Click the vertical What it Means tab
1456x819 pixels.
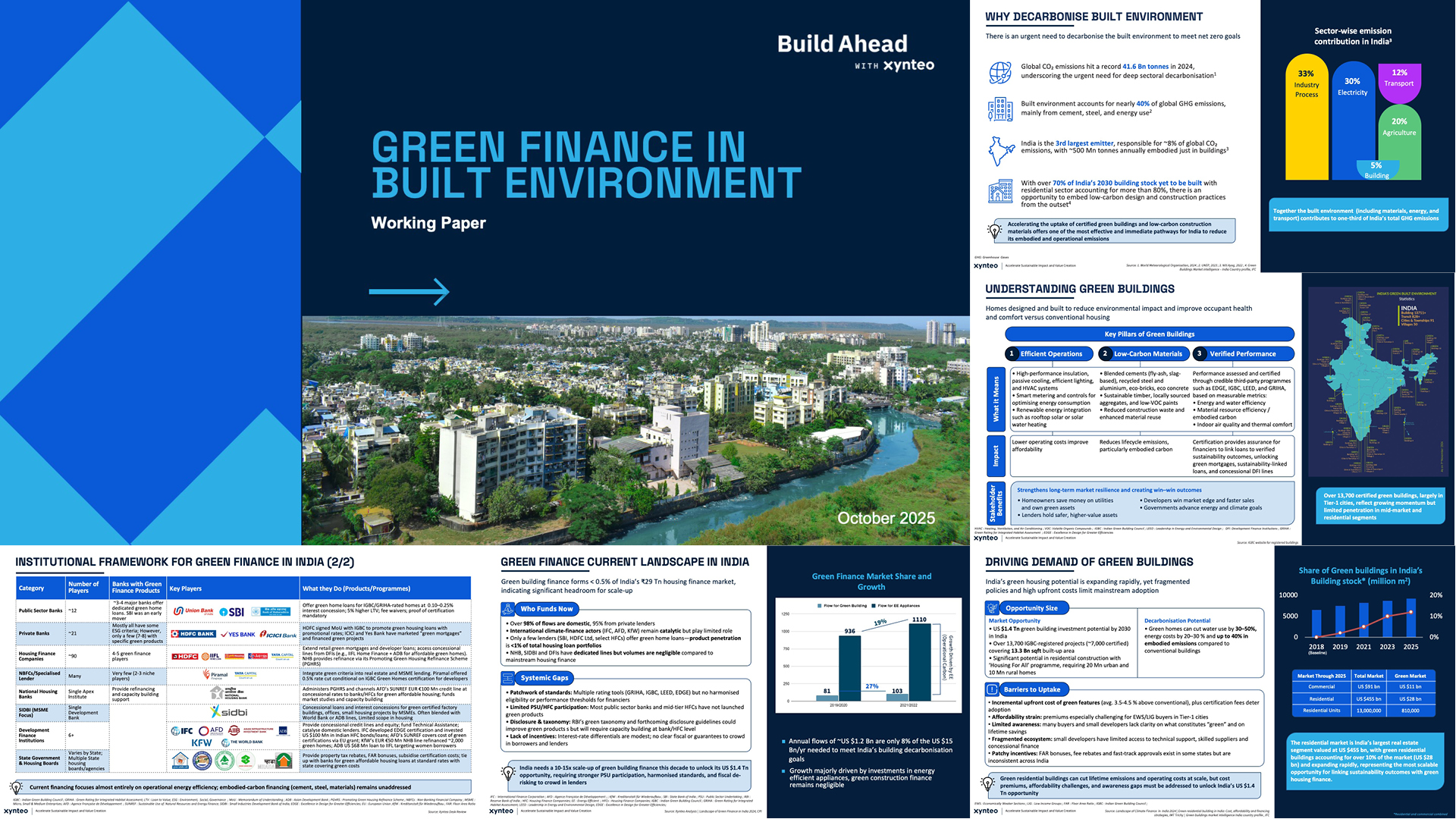(996, 399)
